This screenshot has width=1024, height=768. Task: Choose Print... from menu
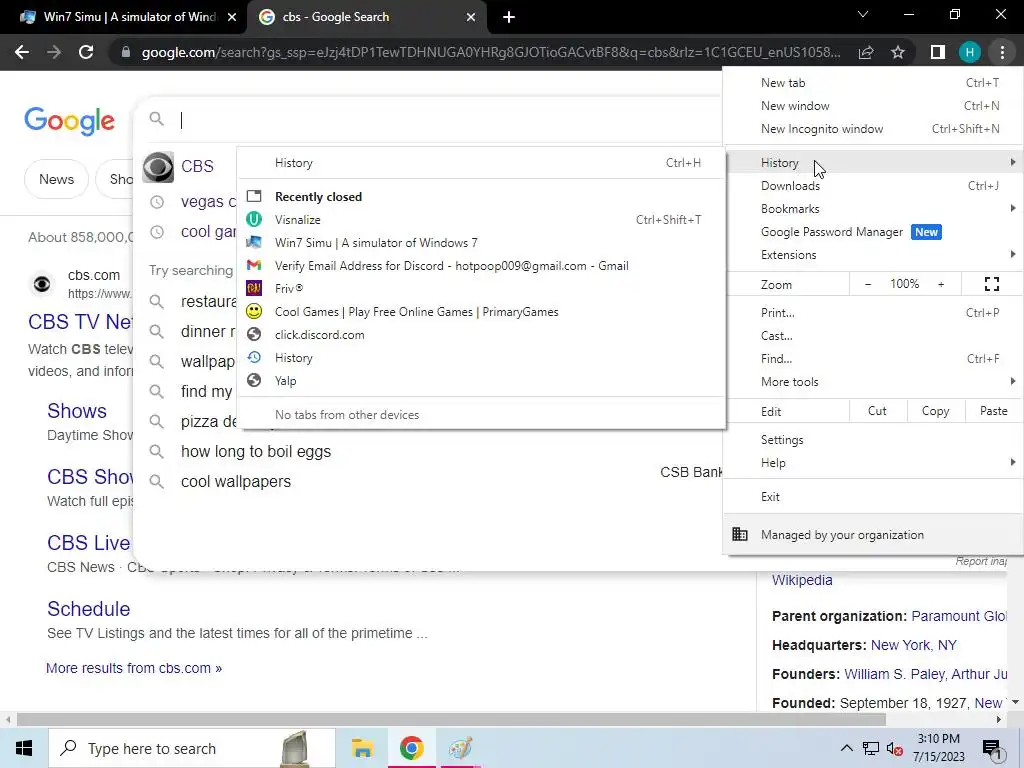[x=873, y=313]
